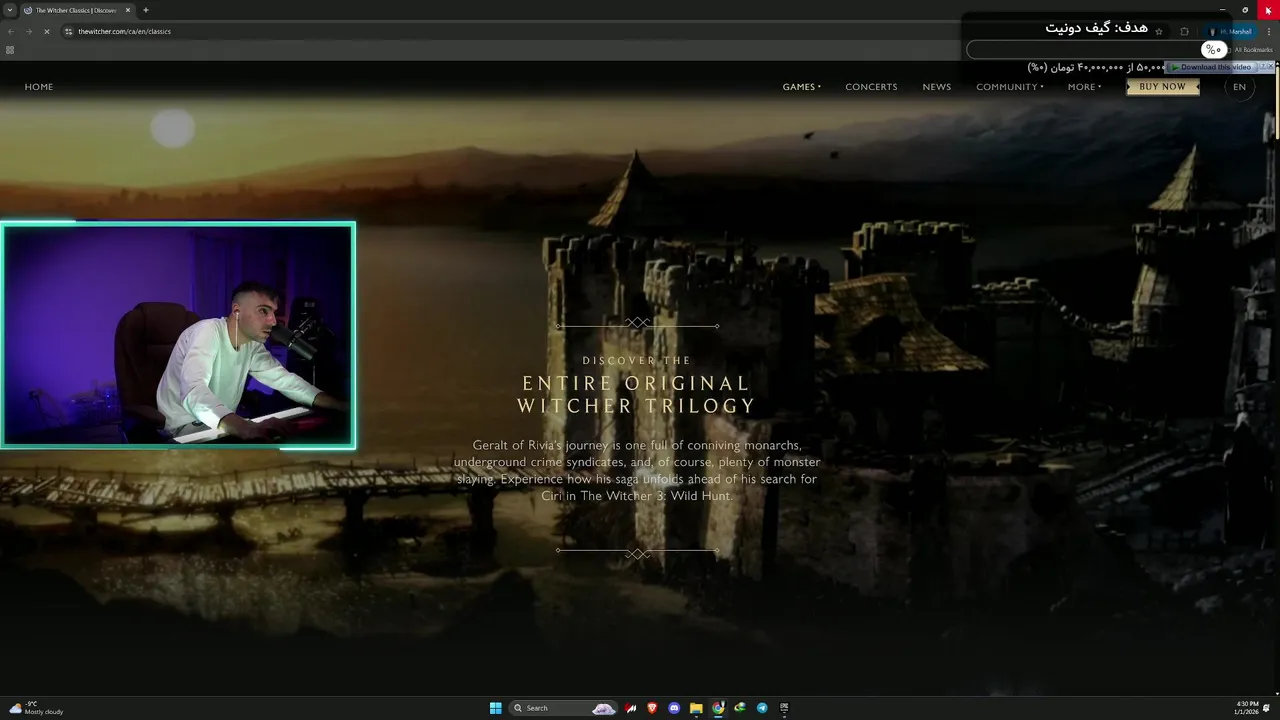Focus the address bar URL
The image size is (1280, 720).
125,31
